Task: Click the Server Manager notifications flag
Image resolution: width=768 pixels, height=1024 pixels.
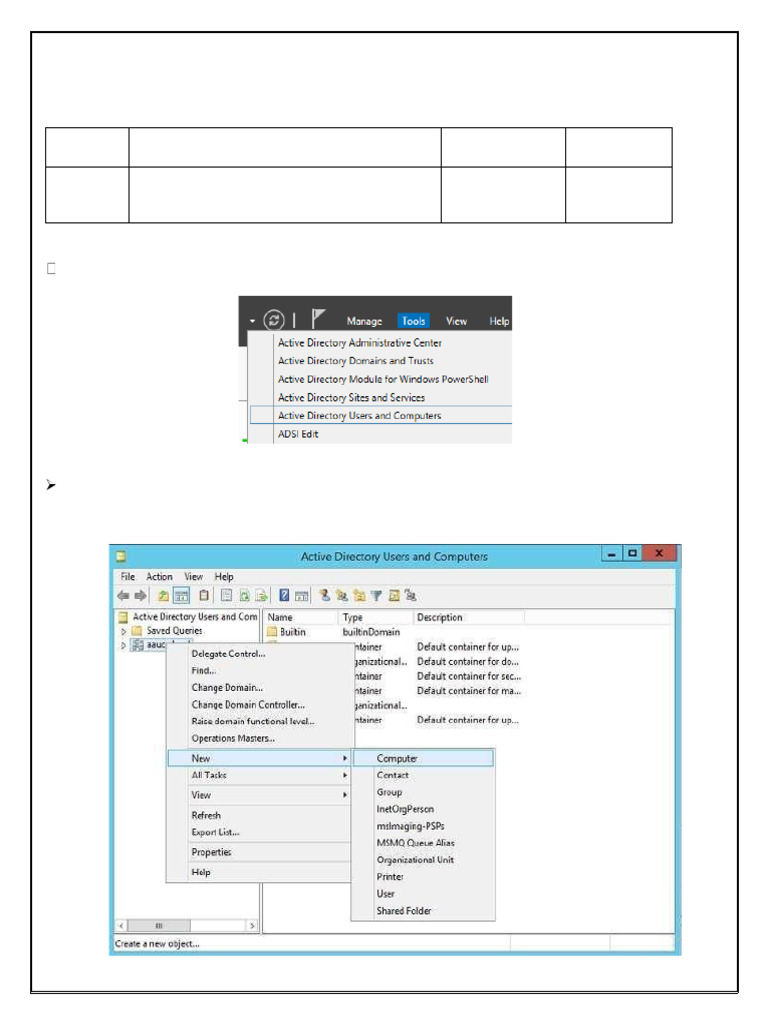Action: (318, 319)
